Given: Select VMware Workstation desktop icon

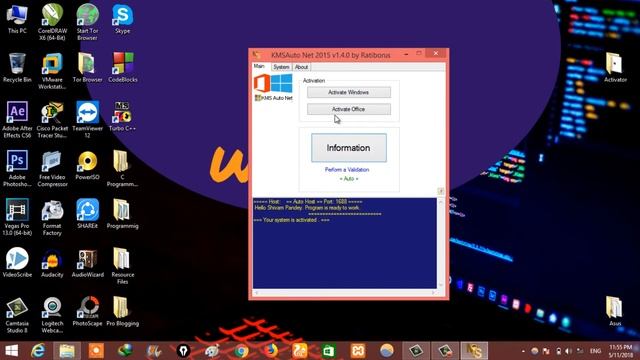Looking at the screenshot, I should tap(52, 71).
